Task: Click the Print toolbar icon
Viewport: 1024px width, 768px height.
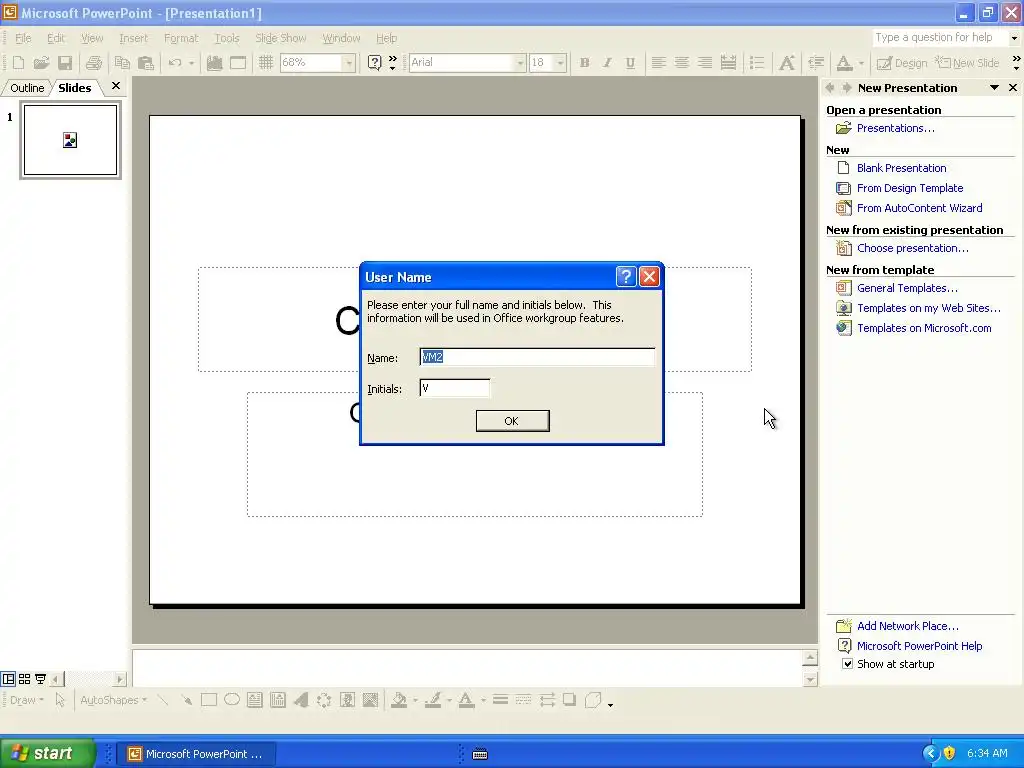Action: [x=94, y=63]
